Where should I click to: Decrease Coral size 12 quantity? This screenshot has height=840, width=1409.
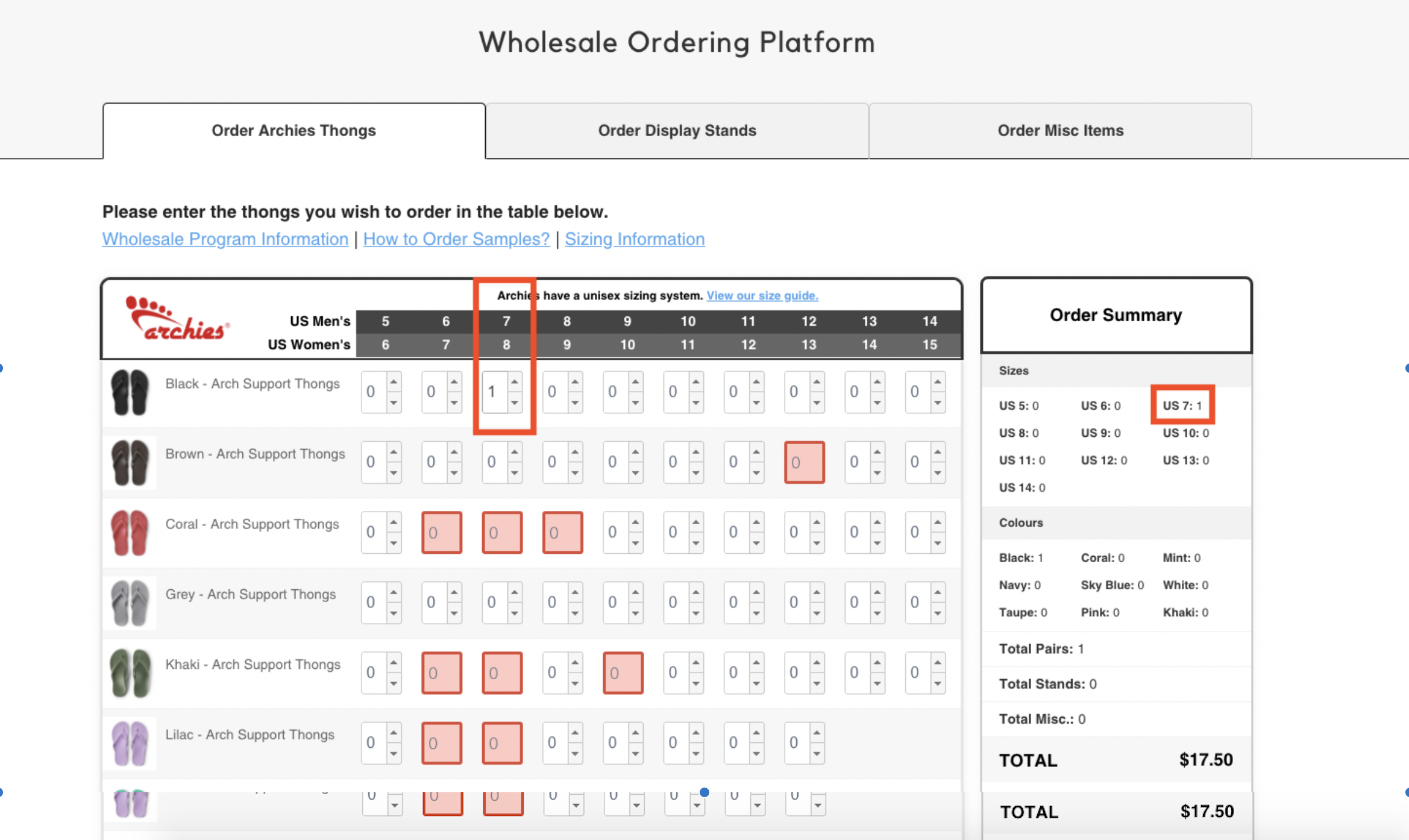click(817, 543)
